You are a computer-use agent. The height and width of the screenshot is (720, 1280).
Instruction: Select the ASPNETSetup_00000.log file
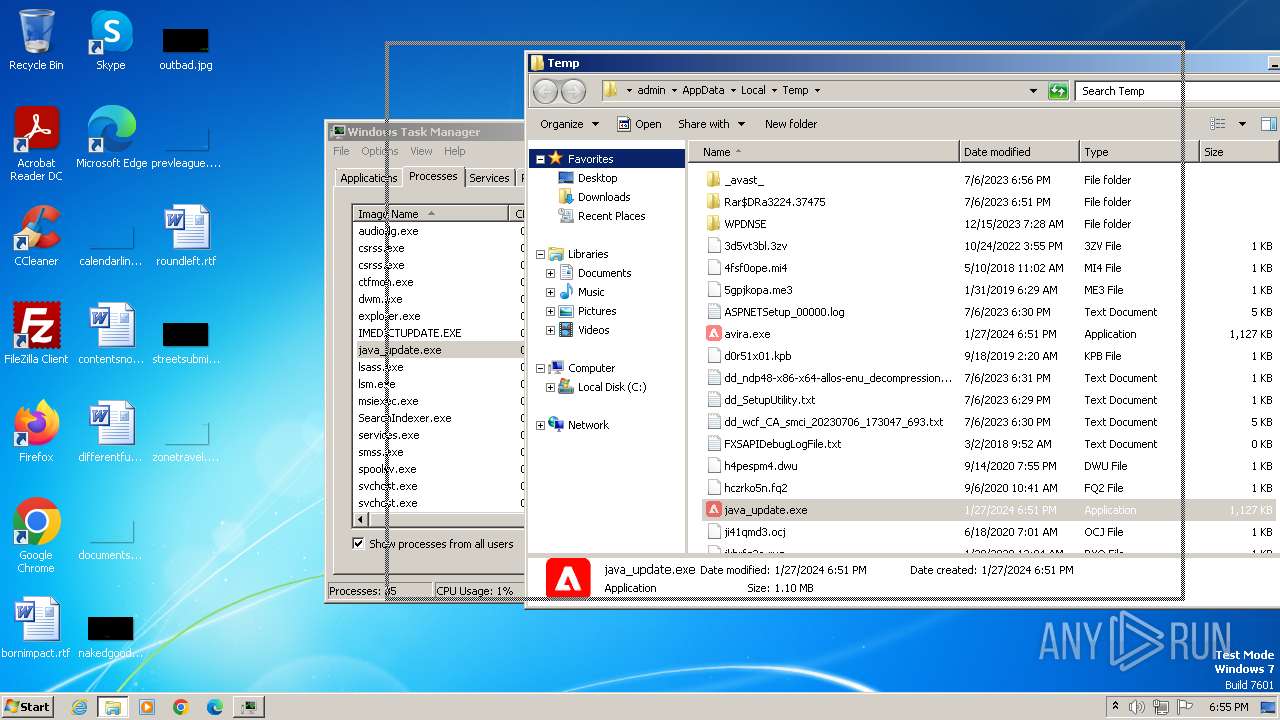pos(784,312)
